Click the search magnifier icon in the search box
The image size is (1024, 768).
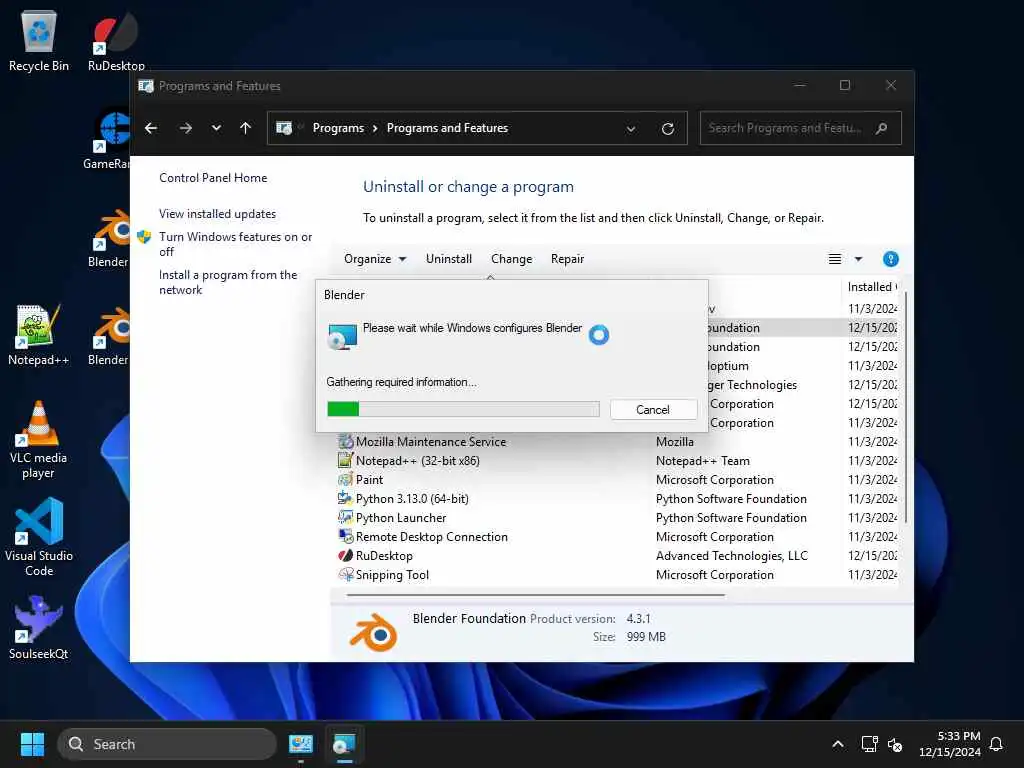882,128
